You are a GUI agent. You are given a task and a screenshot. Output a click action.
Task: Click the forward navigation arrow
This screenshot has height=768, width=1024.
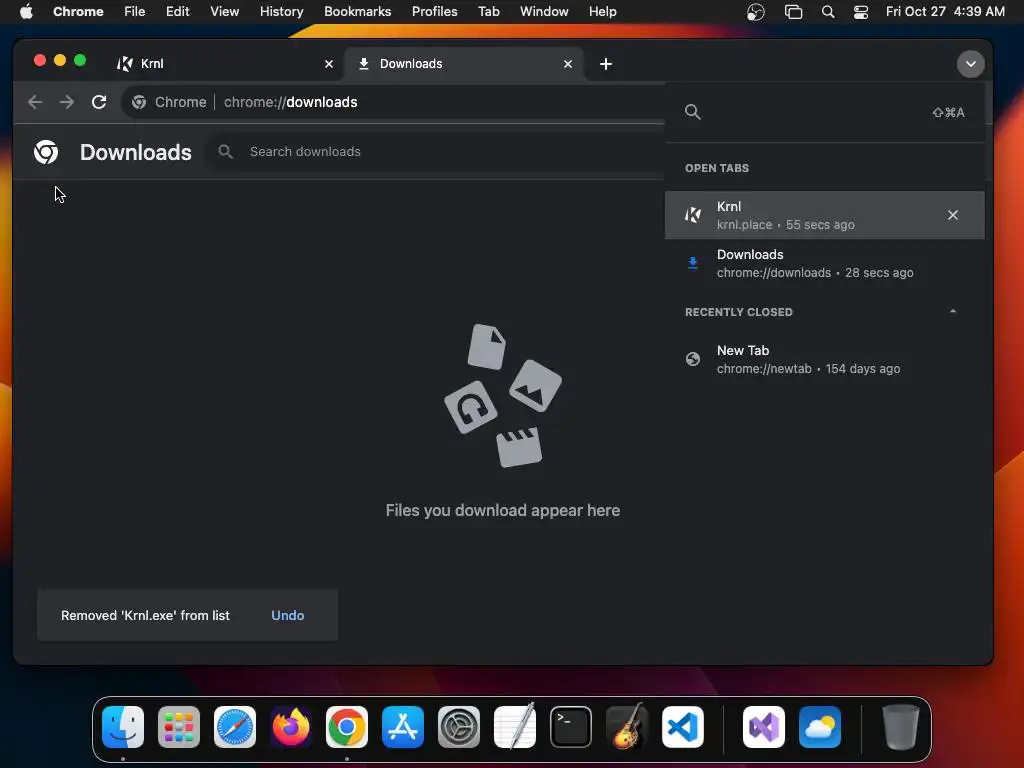coord(67,102)
